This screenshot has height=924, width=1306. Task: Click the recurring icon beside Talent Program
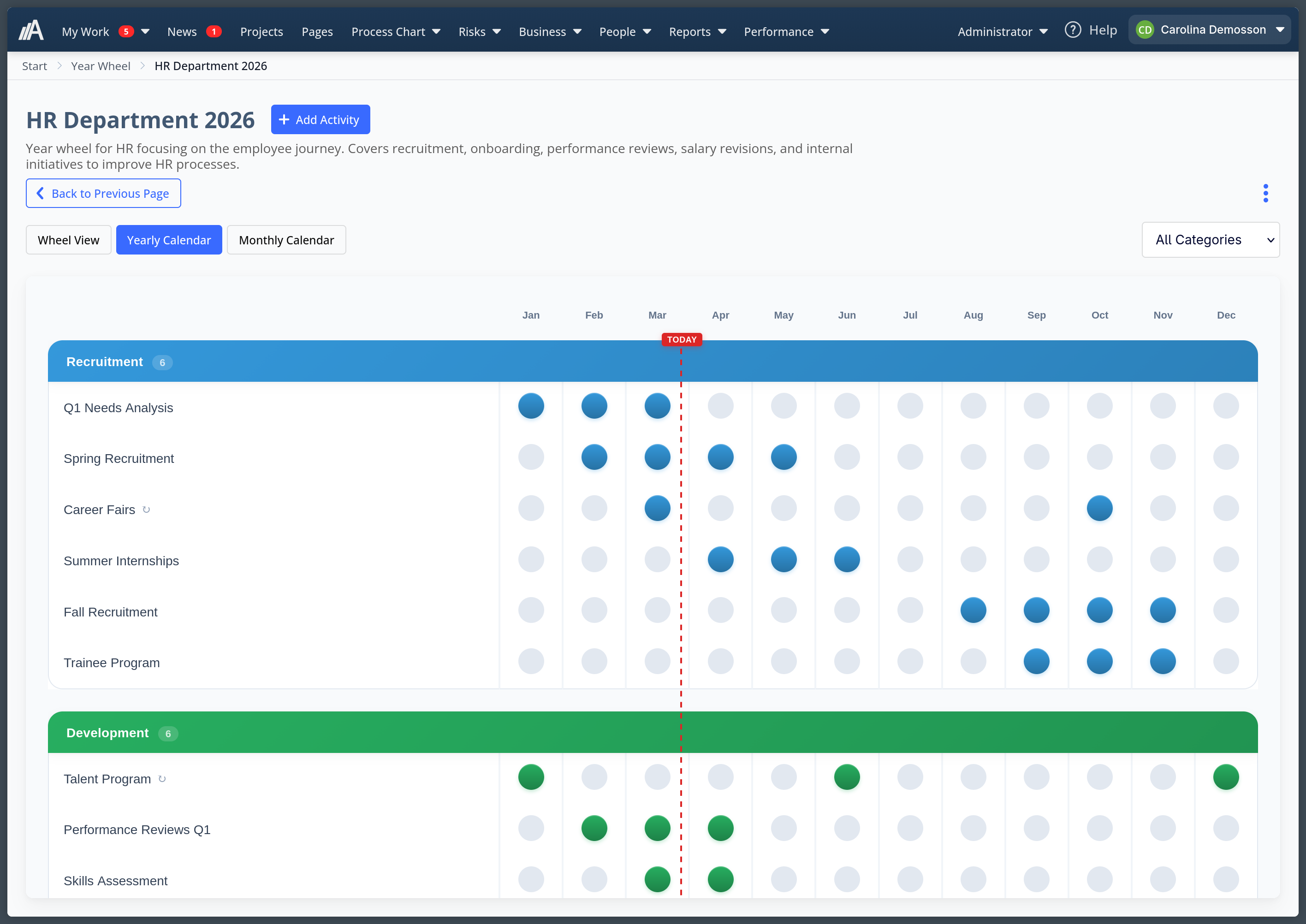click(x=161, y=780)
